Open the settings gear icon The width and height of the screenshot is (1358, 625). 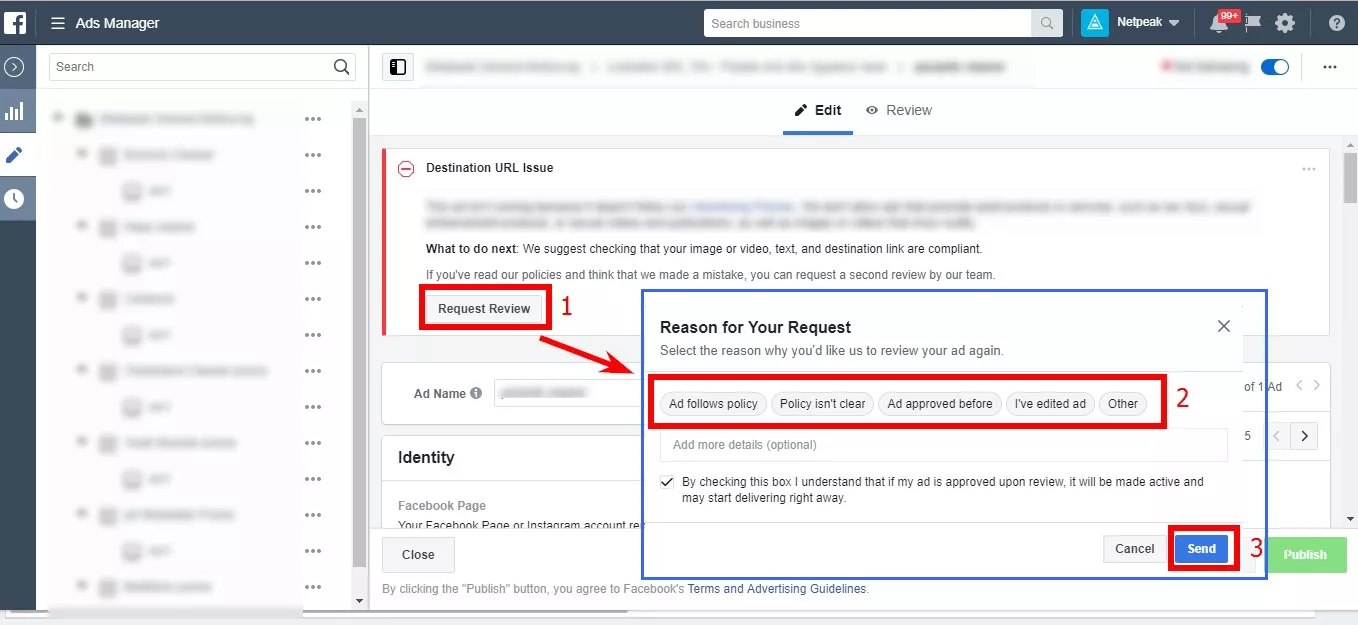pos(1285,23)
